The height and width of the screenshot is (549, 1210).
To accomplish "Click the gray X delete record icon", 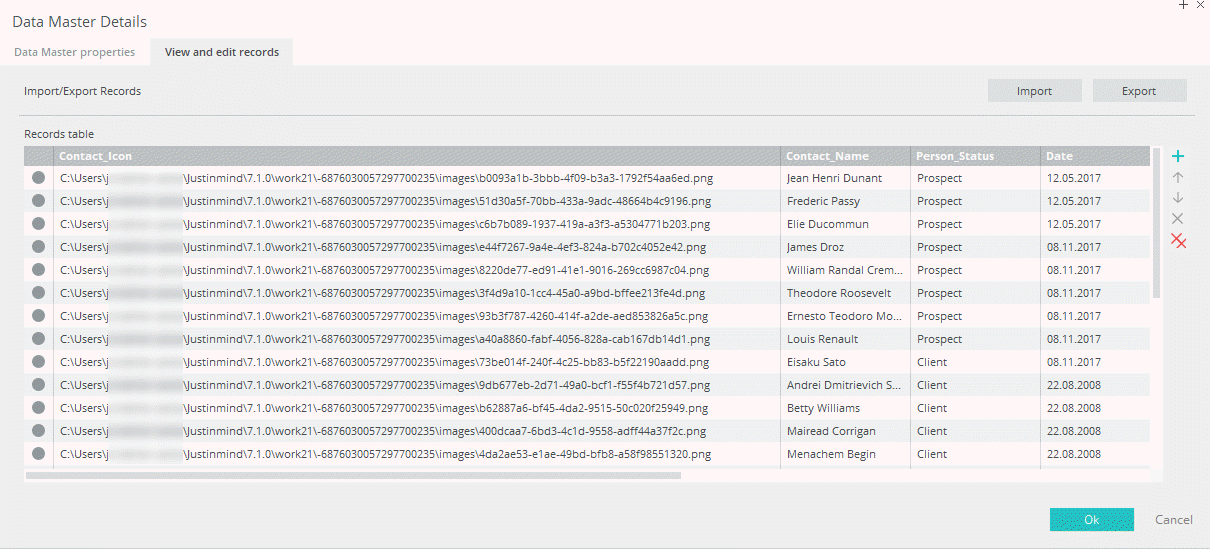I will pos(1178,219).
